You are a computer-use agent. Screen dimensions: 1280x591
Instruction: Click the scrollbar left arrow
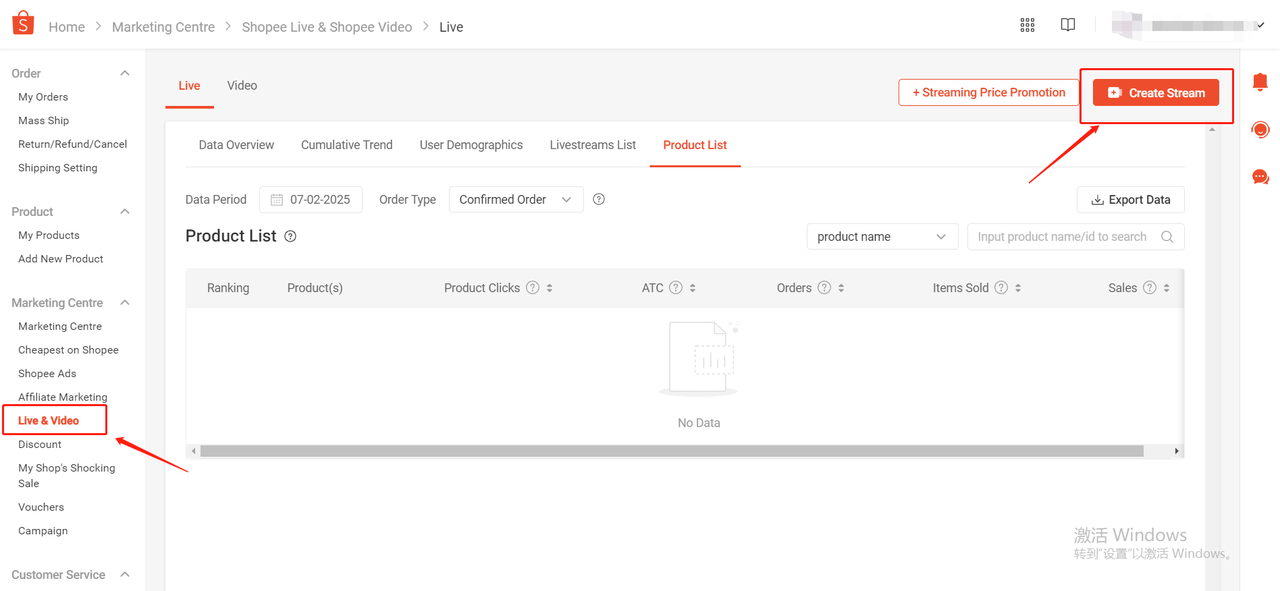point(194,451)
